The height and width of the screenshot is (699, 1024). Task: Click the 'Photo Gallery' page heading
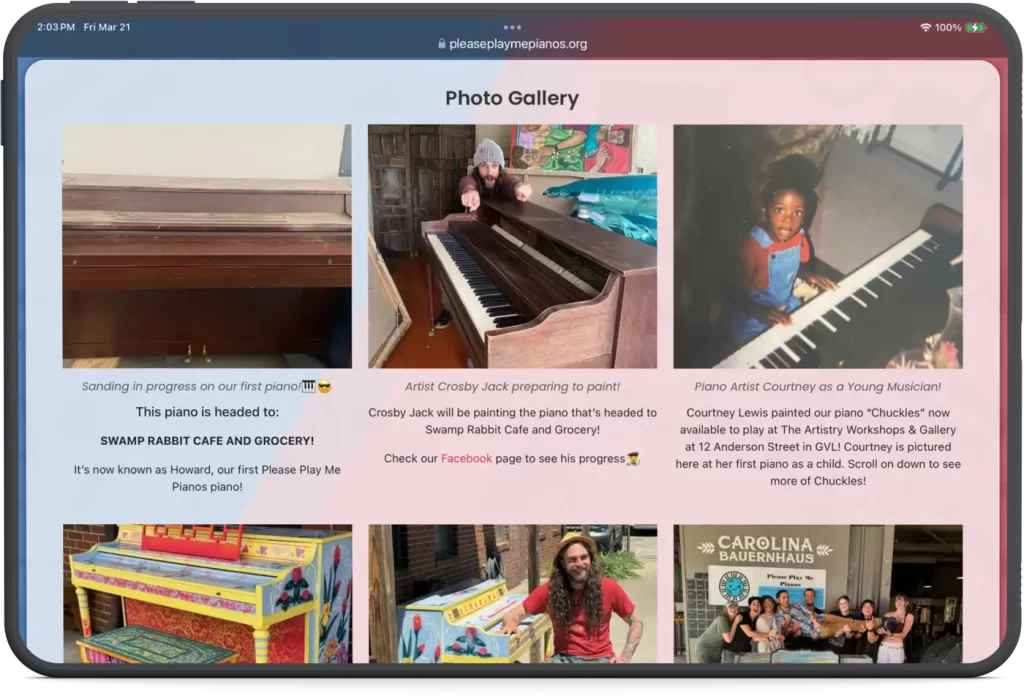pos(511,98)
